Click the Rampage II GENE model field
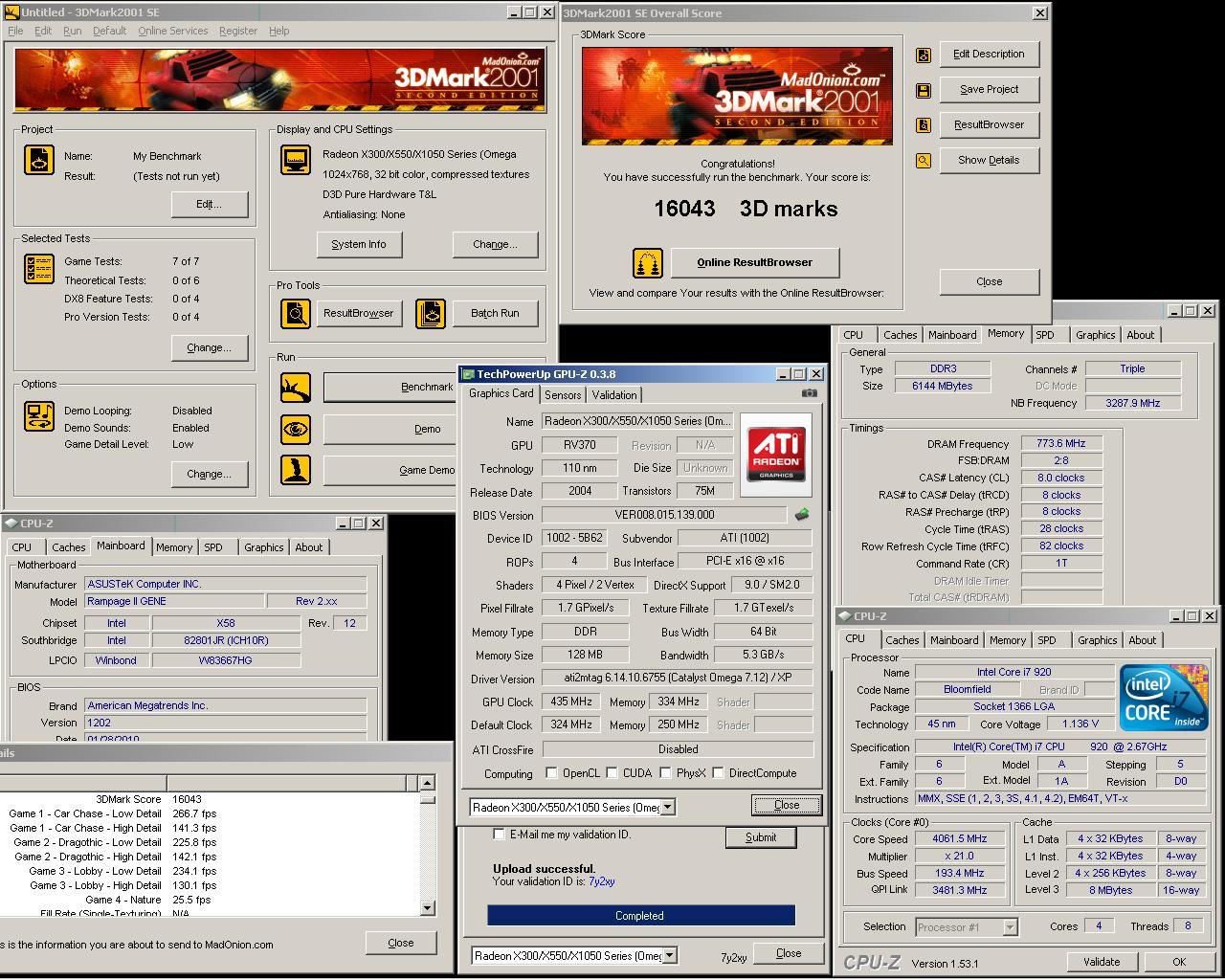This screenshot has width=1225, height=980. click(174, 601)
